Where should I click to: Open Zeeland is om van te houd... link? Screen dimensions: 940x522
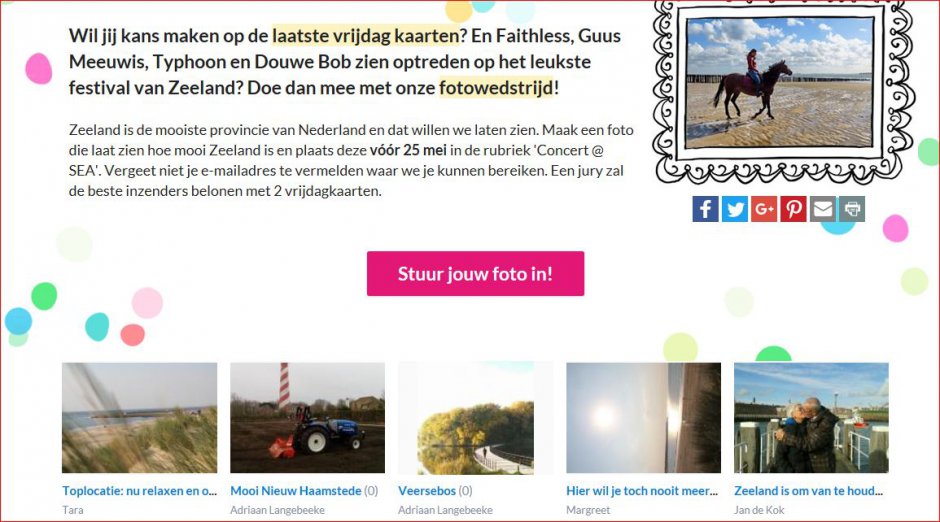click(809, 491)
